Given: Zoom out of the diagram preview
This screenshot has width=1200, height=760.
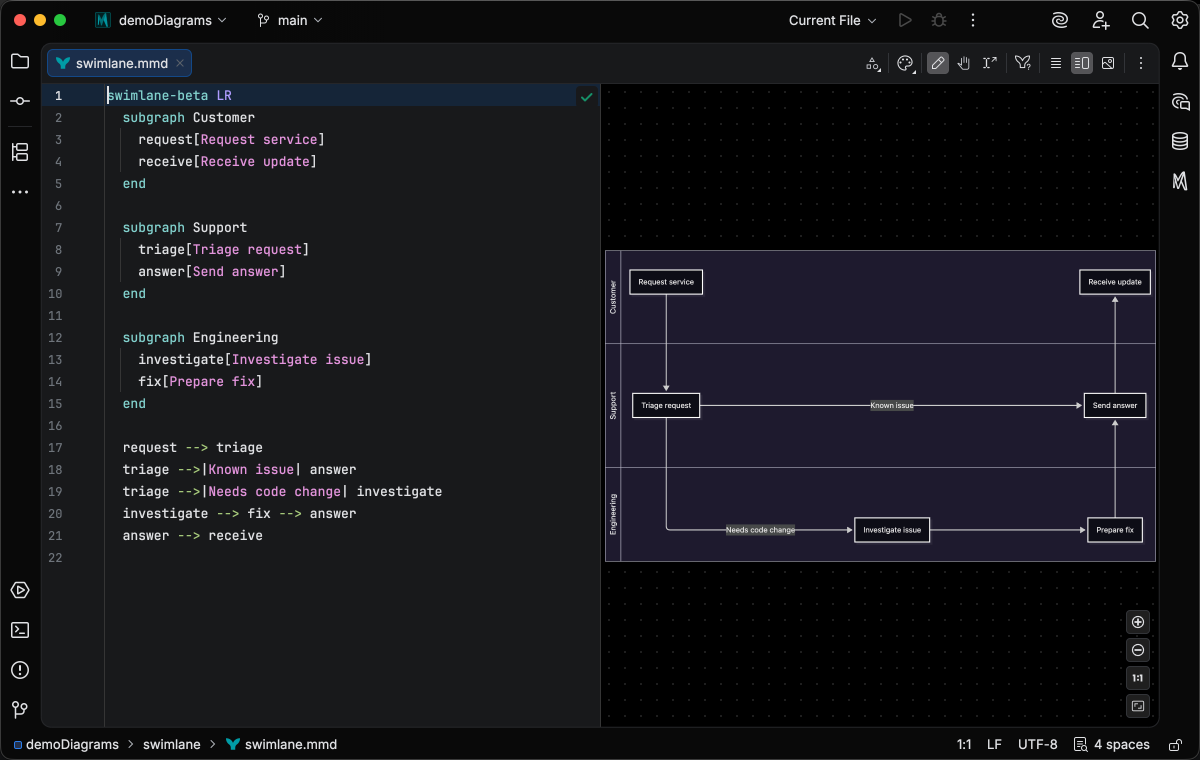Looking at the screenshot, I should click(1138, 650).
